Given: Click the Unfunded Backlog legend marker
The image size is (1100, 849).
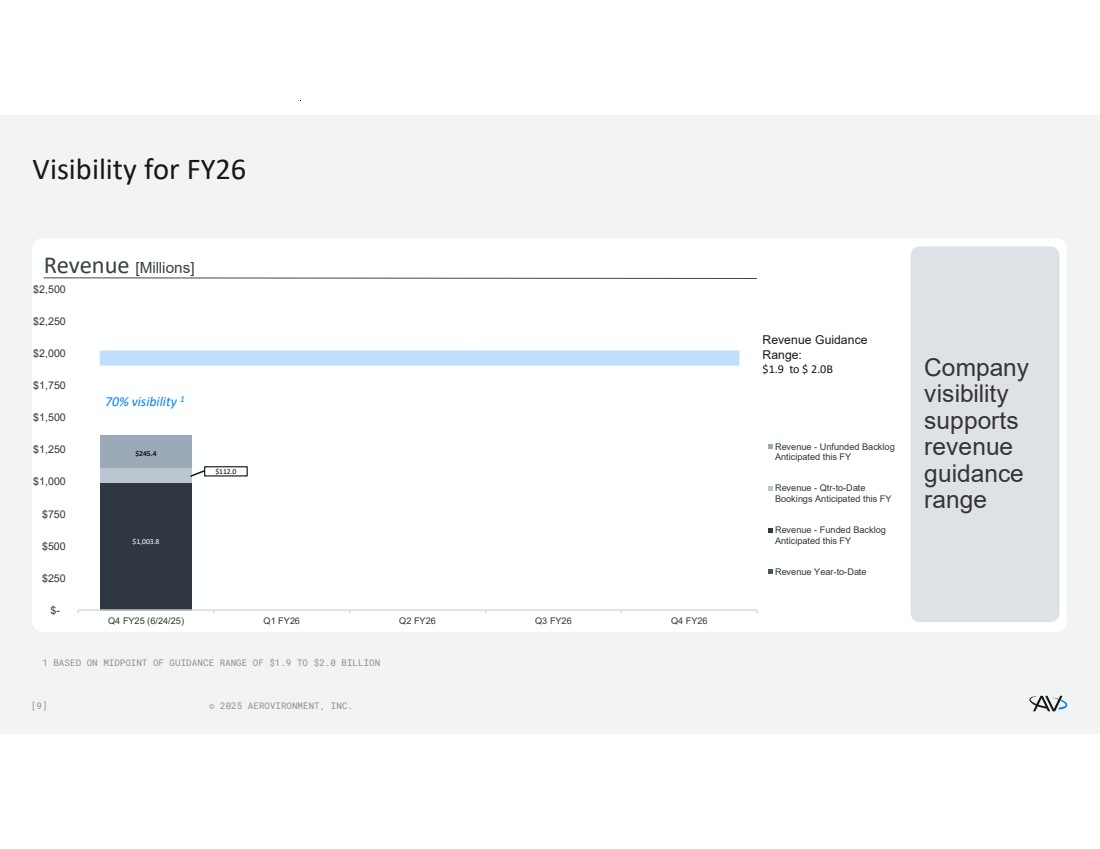Looking at the screenshot, I should (770, 447).
